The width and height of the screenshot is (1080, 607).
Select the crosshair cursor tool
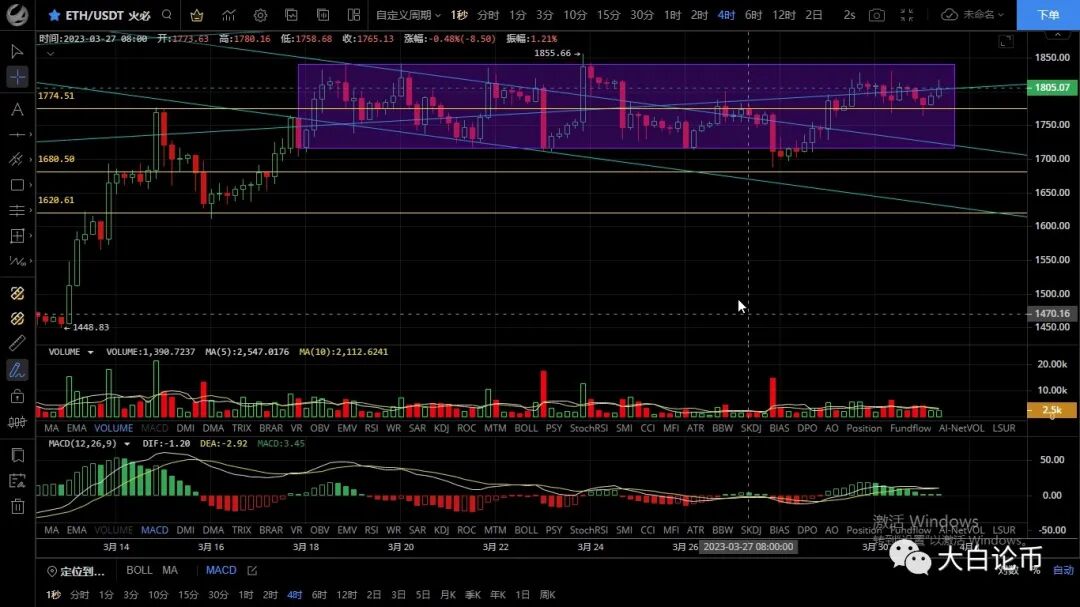pos(17,77)
